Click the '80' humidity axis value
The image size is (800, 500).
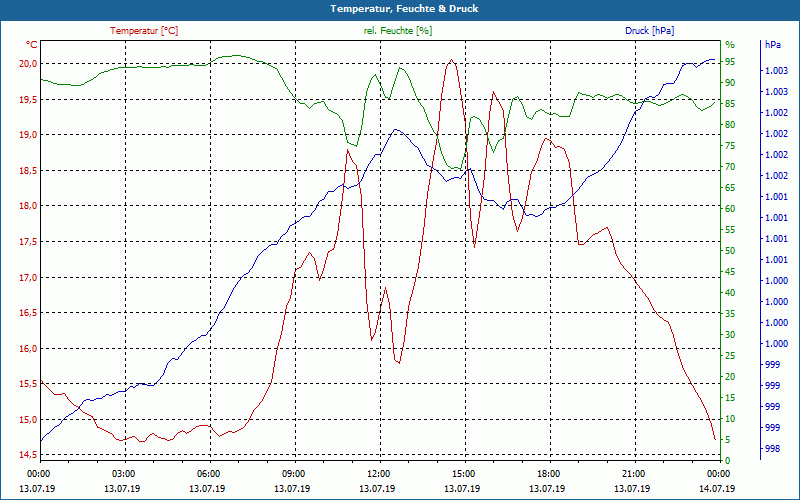click(730, 125)
